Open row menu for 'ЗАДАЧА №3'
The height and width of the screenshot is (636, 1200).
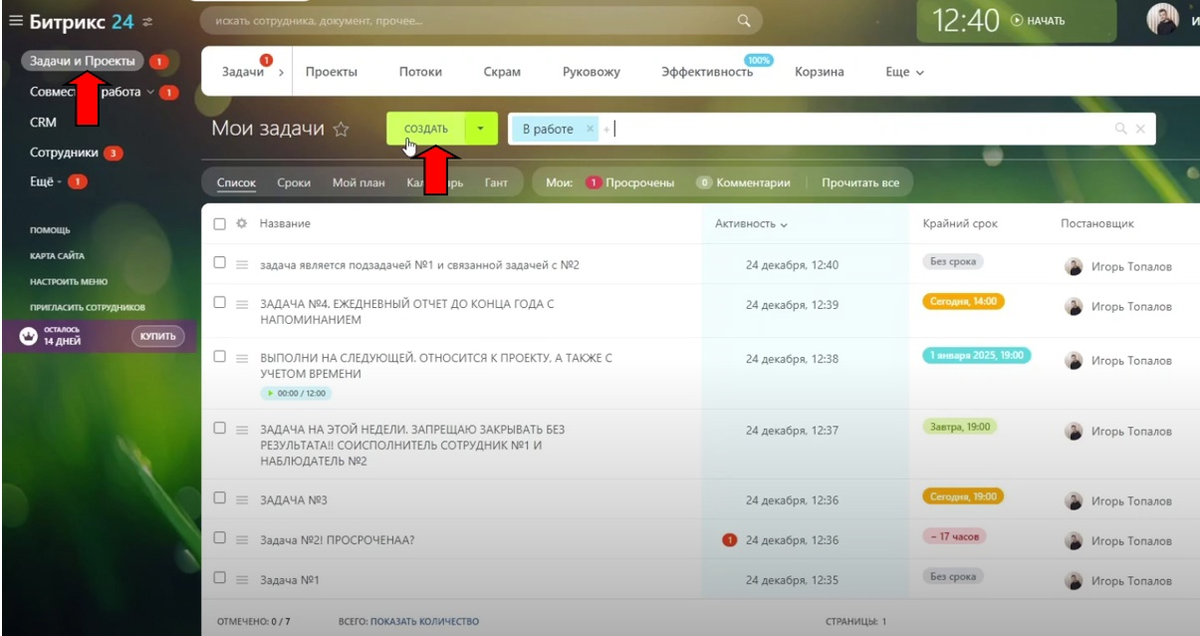242,499
